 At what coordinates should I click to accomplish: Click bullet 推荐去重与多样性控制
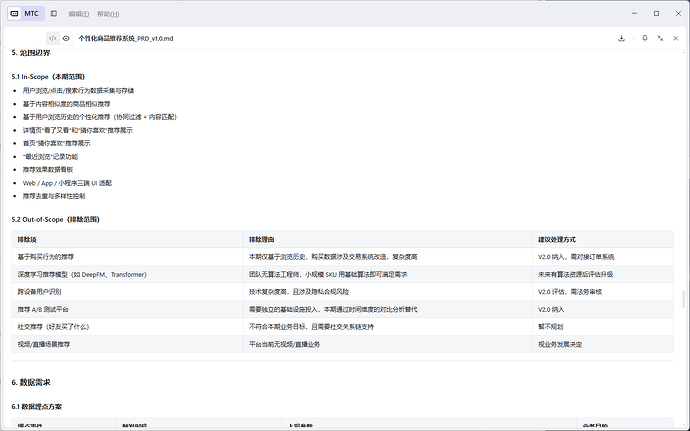pyautogui.click(x=54, y=196)
